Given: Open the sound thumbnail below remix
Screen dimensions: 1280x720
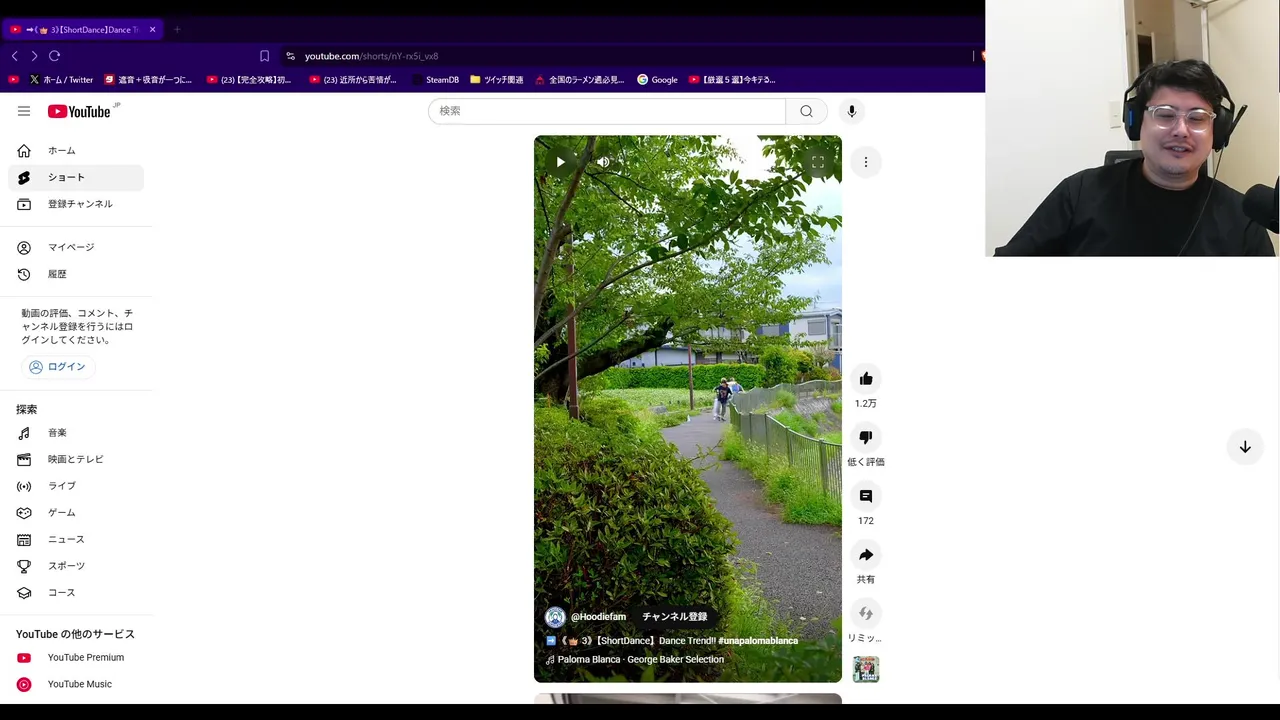Looking at the screenshot, I should [x=866, y=669].
